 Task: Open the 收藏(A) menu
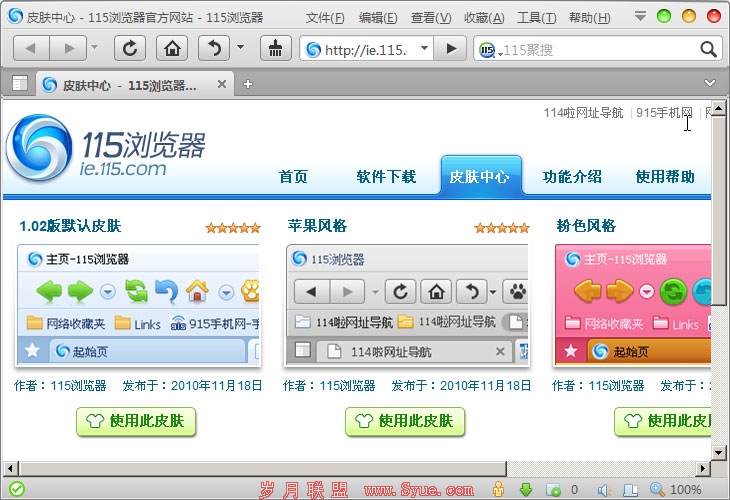coord(484,18)
